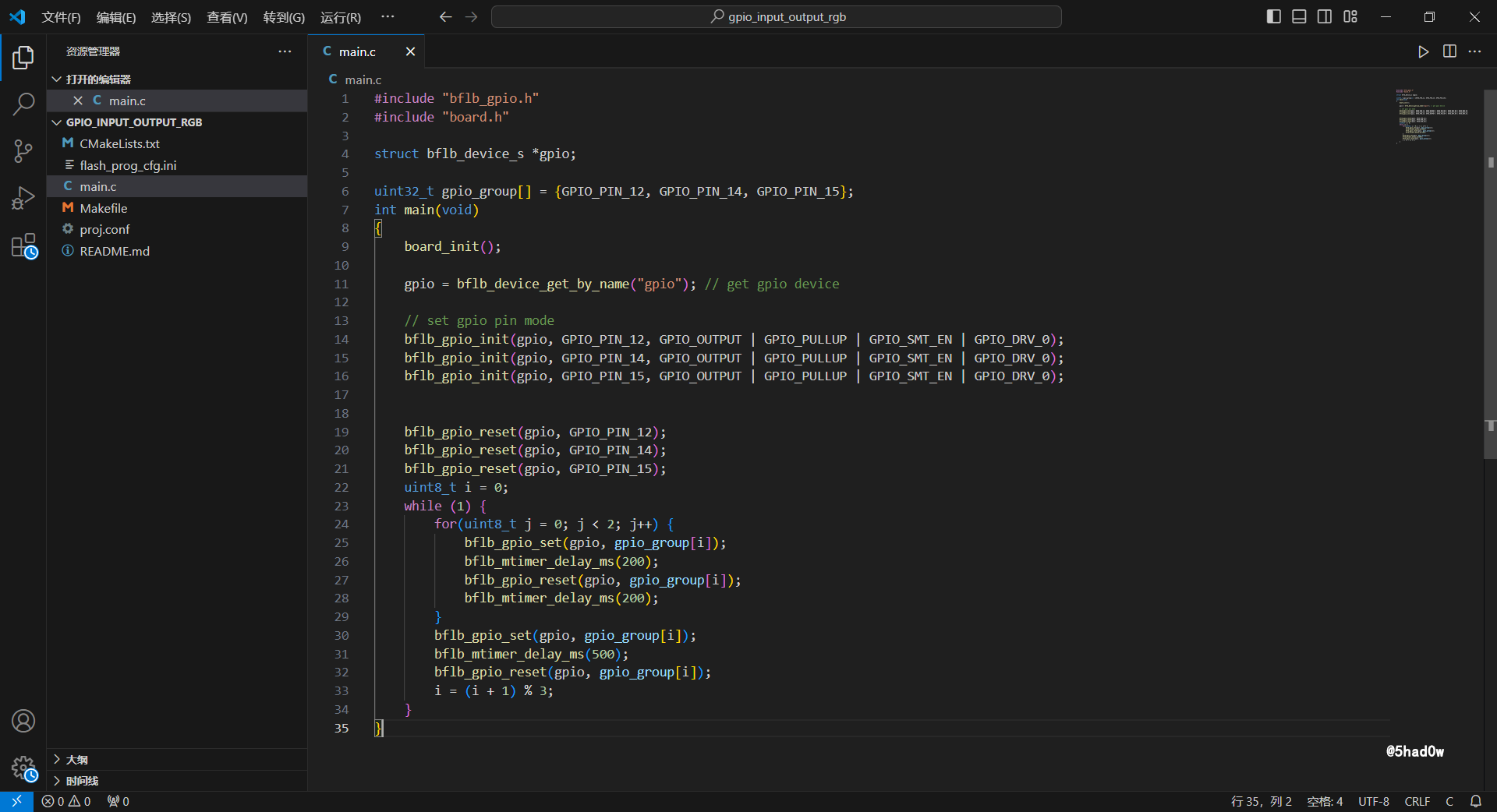Go forward with the navigation arrow
Image resolution: width=1497 pixels, height=812 pixels.
[471, 17]
